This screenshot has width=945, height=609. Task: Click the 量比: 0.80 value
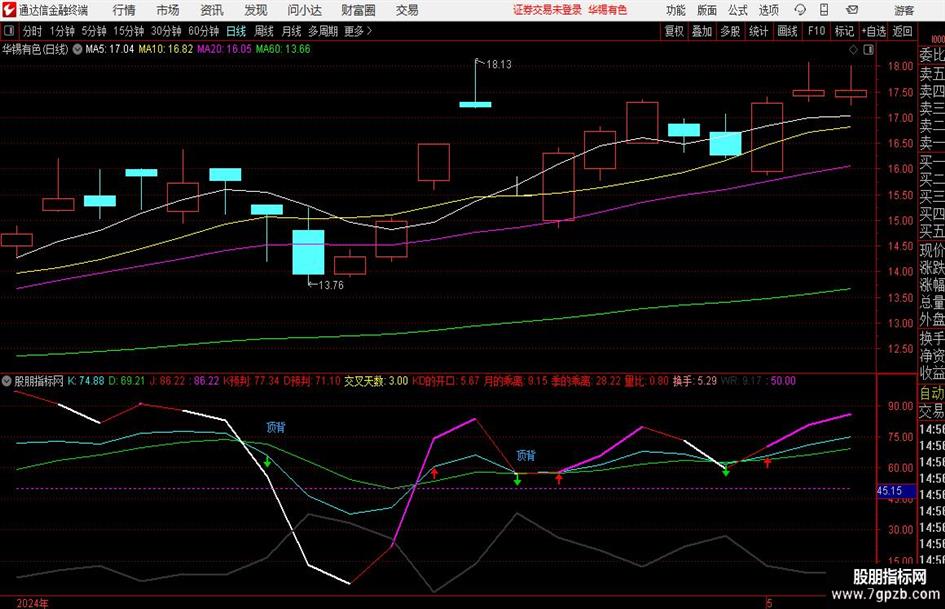click(647, 381)
